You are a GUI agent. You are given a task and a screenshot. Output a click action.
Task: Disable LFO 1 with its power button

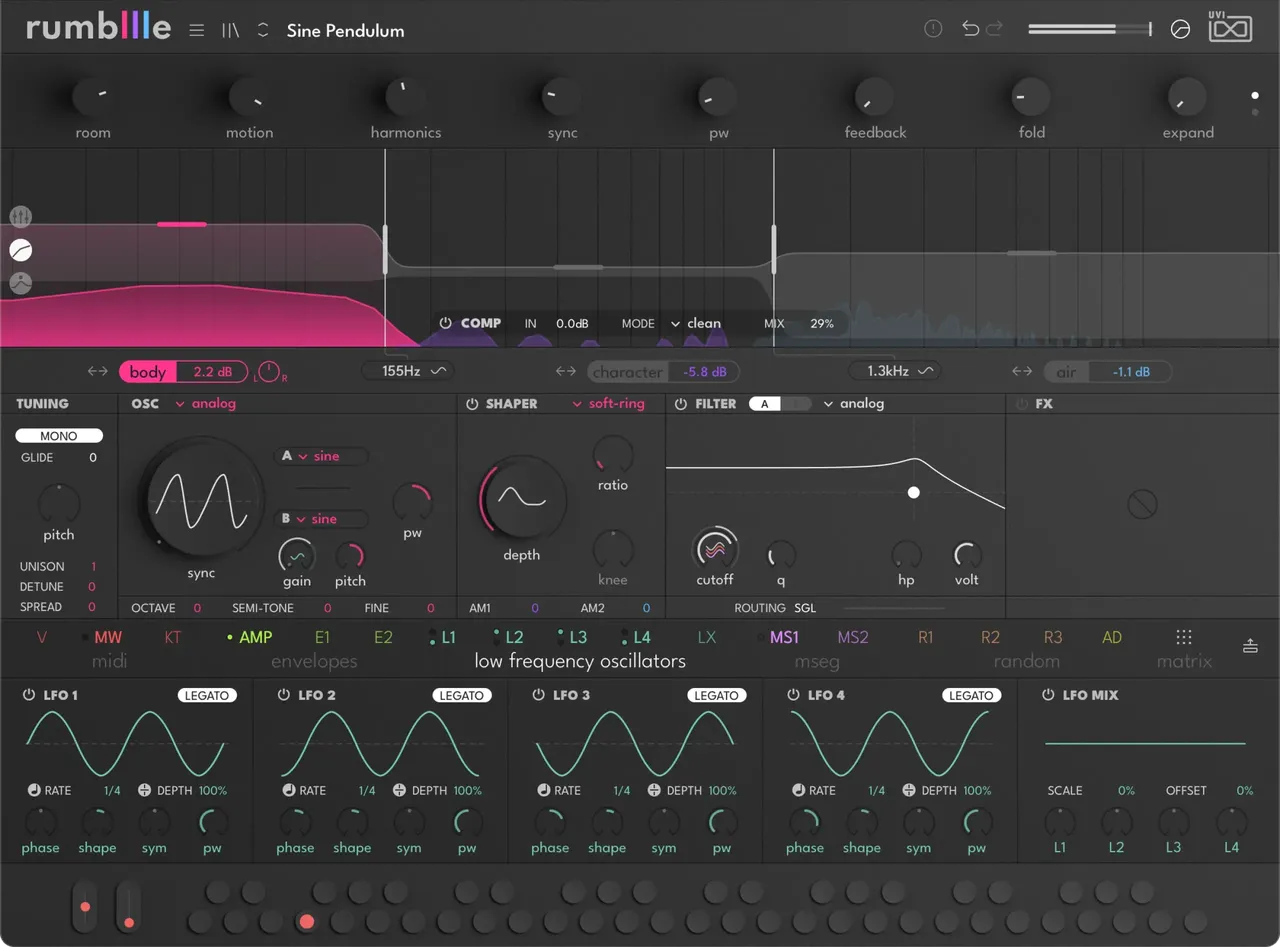pos(29,695)
